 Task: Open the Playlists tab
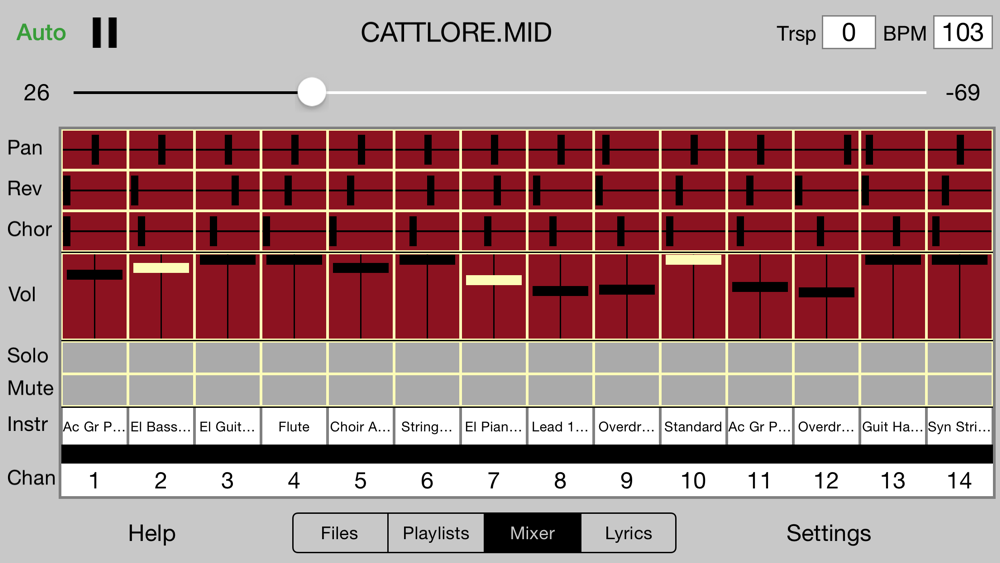click(x=436, y=533)
